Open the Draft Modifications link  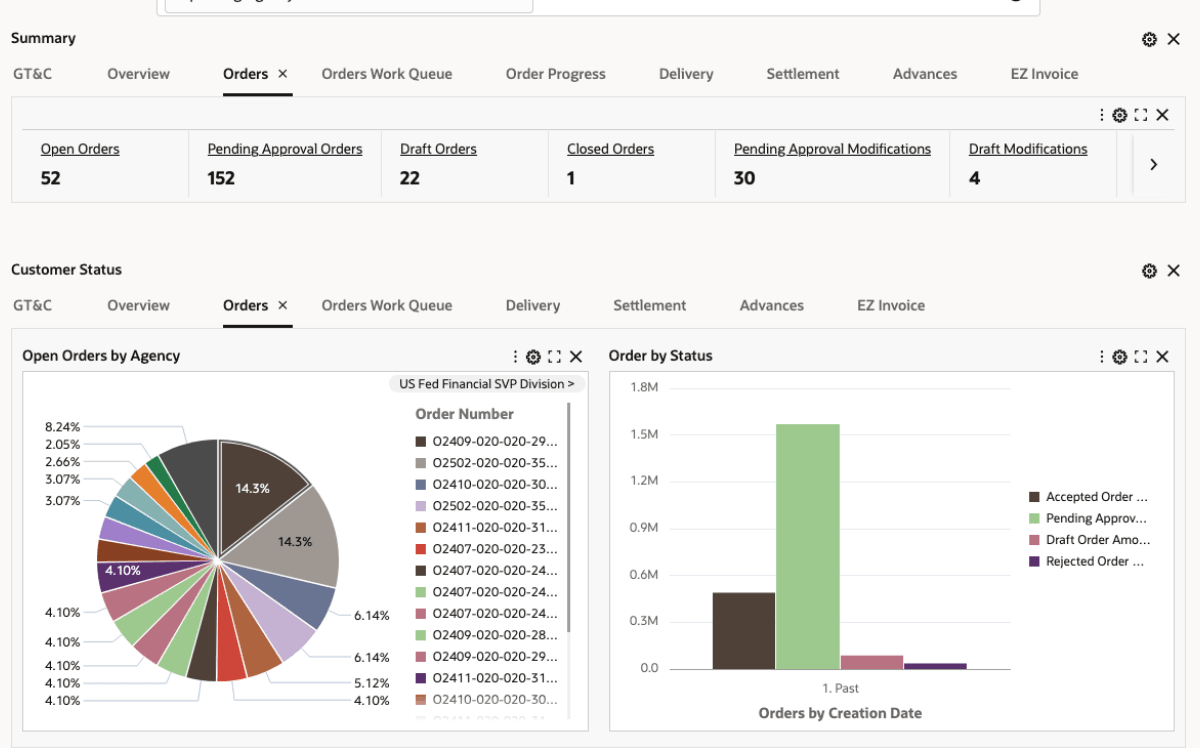click(x=1028, y=149)
